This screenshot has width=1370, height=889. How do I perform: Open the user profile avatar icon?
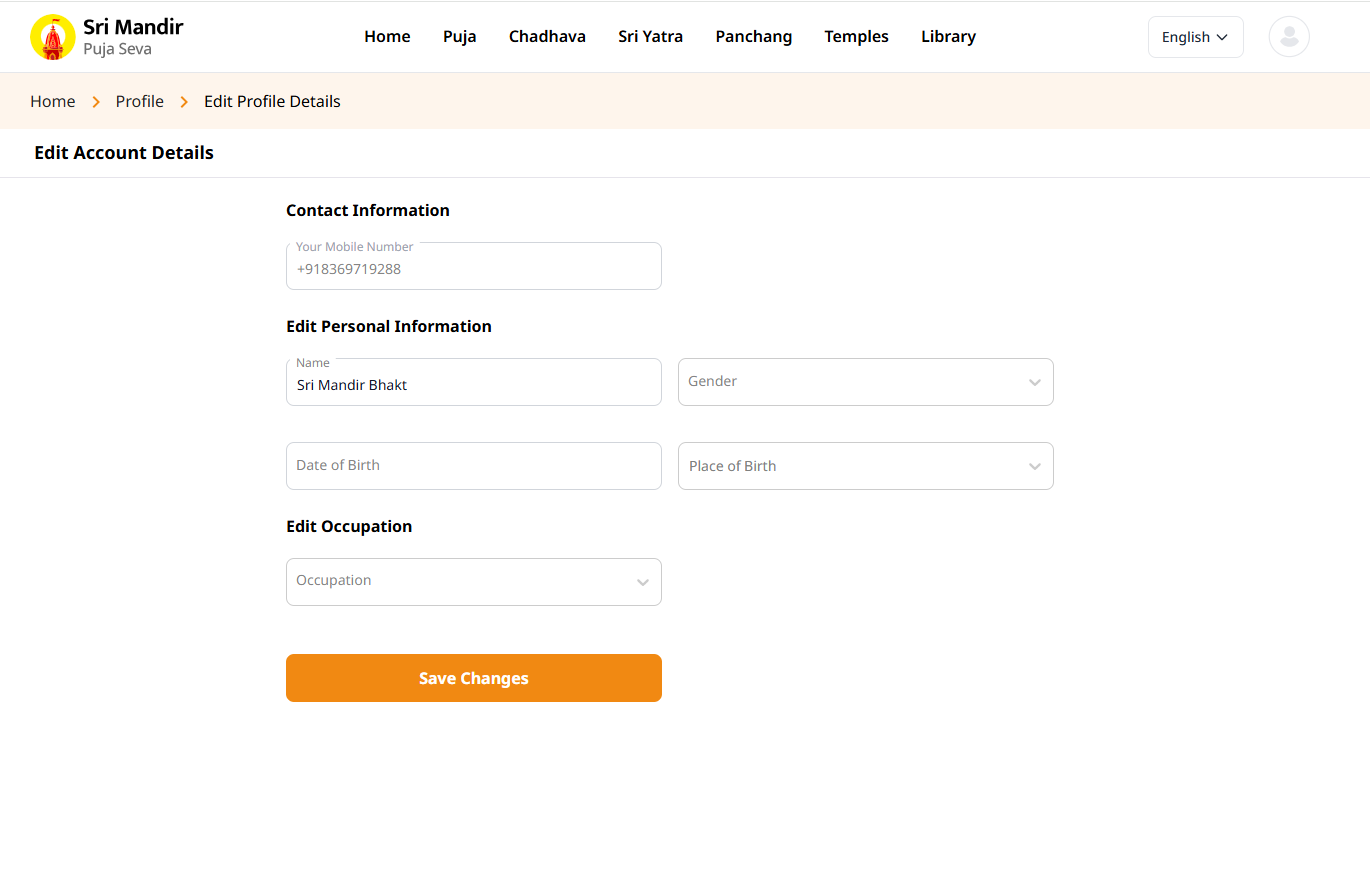click(x=1288, y=37)
